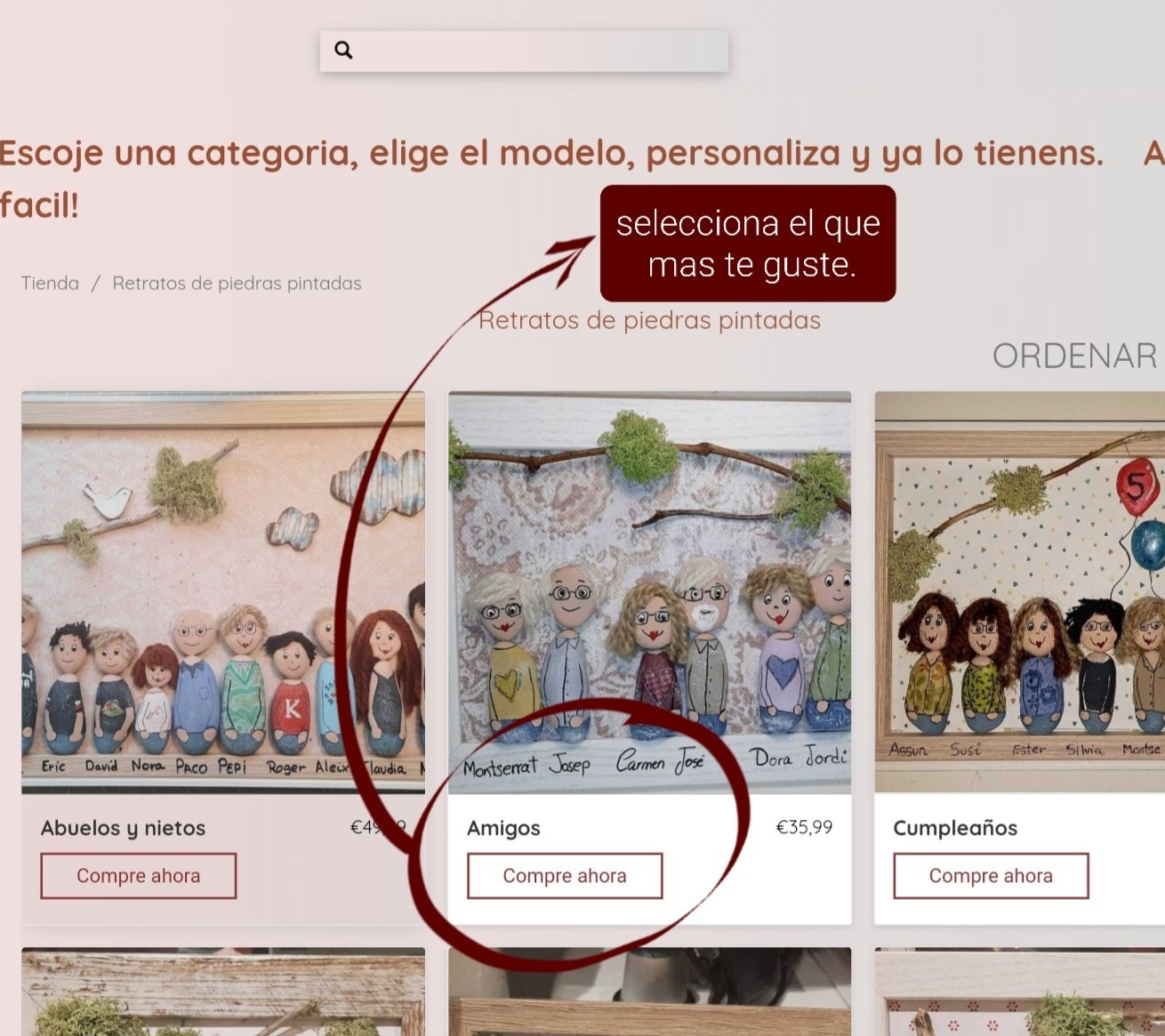This screenshot has width=1165, height=1036.
Task: Select the Abuelos y nietos product title
Action: coord(123,828)
